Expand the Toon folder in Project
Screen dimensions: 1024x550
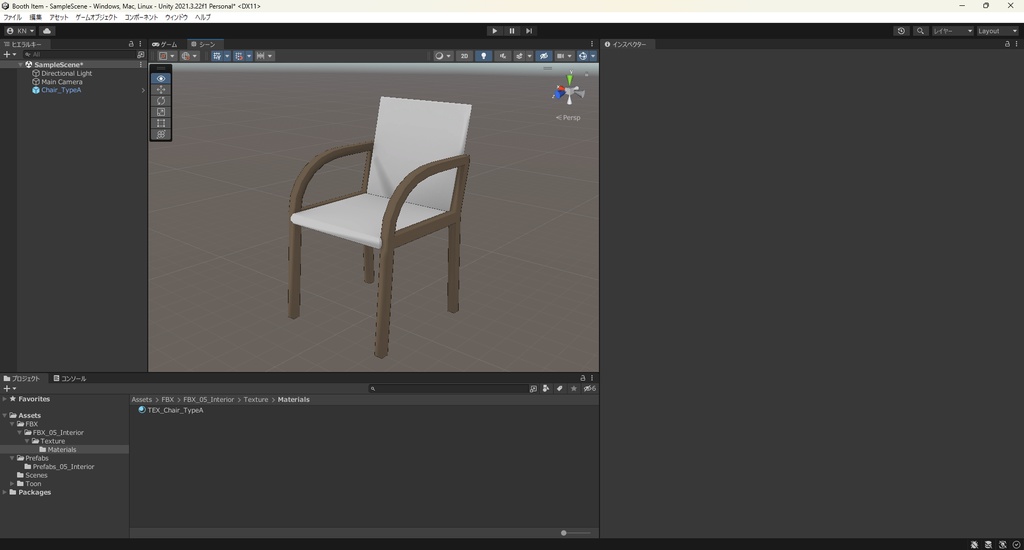[12, 484]
